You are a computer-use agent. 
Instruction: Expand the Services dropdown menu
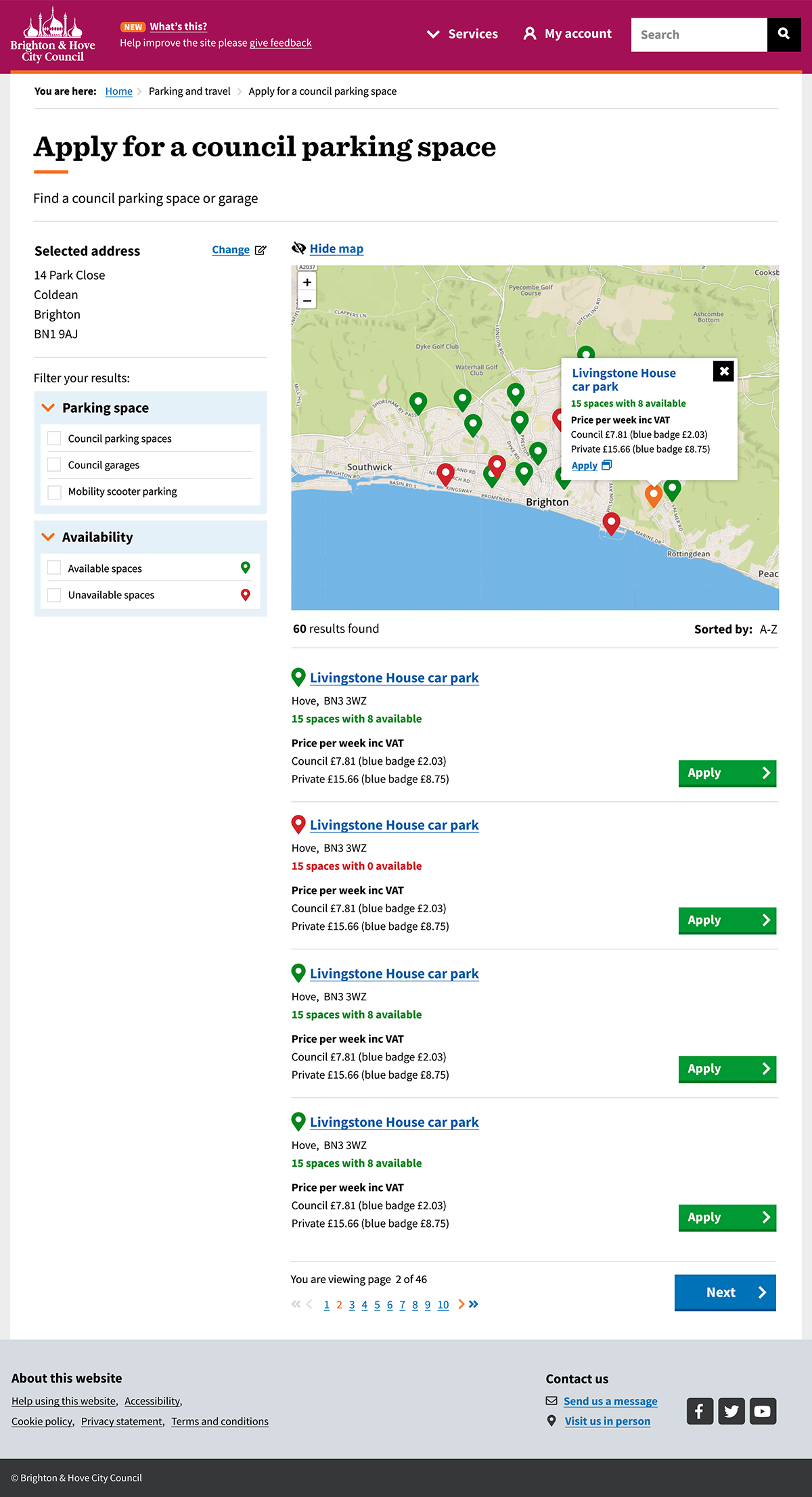tap(463, 34)
